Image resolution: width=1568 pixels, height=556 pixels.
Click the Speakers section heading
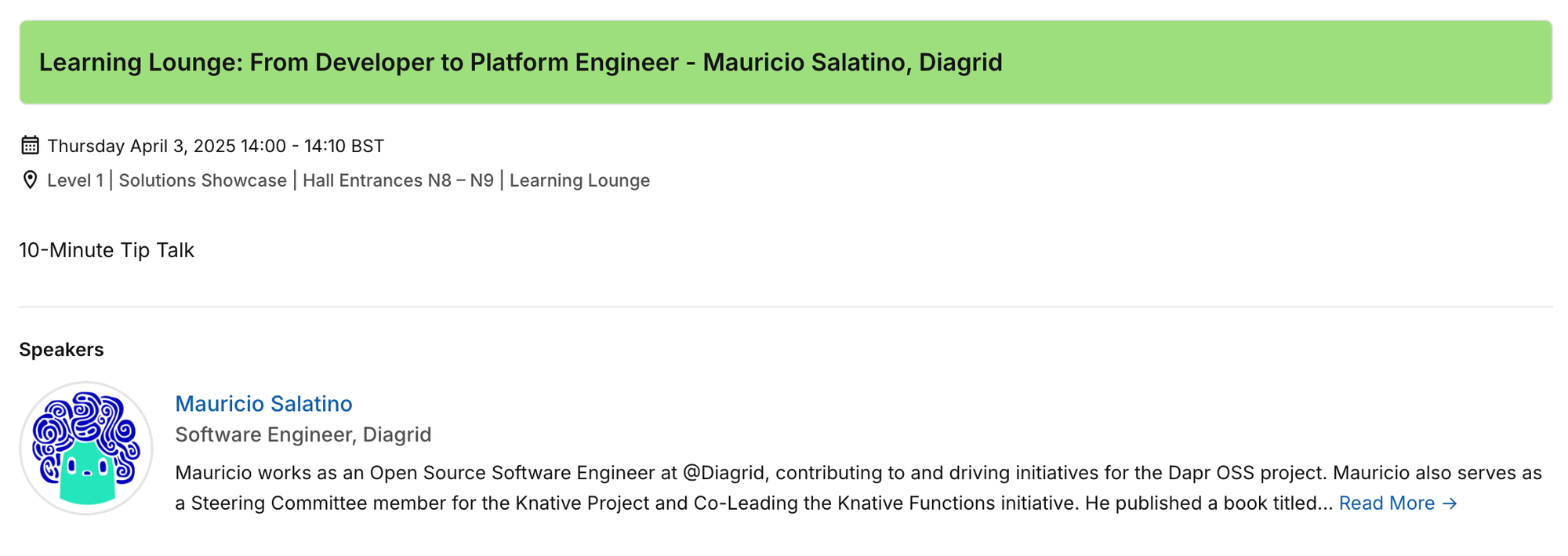[x=61, y=350]
